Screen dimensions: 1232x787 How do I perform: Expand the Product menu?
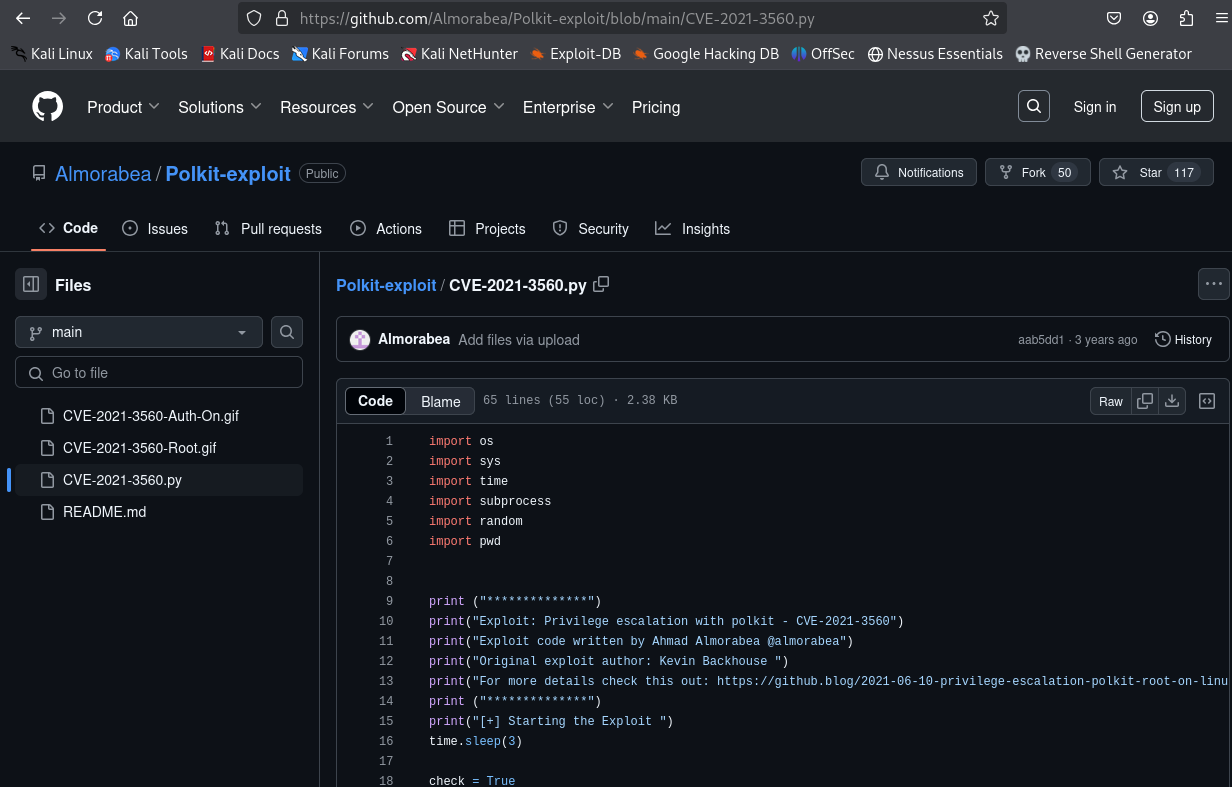123,107
